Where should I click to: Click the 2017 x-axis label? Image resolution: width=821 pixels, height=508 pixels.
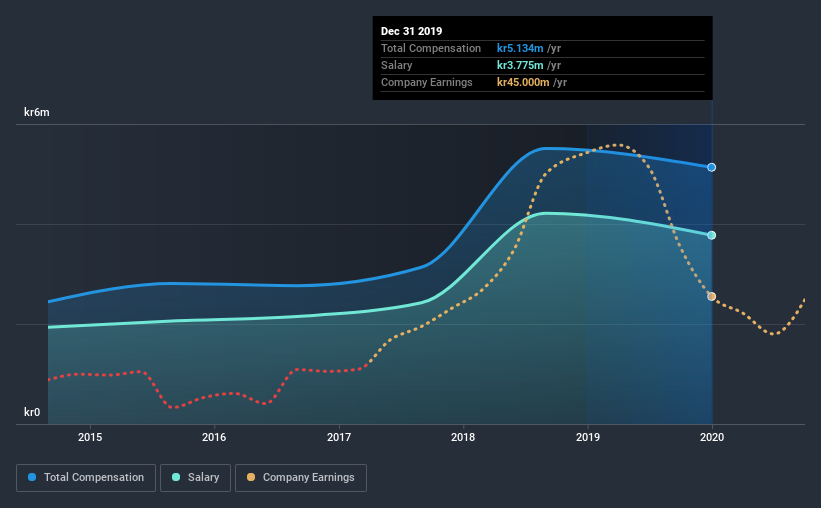point(339,437)
